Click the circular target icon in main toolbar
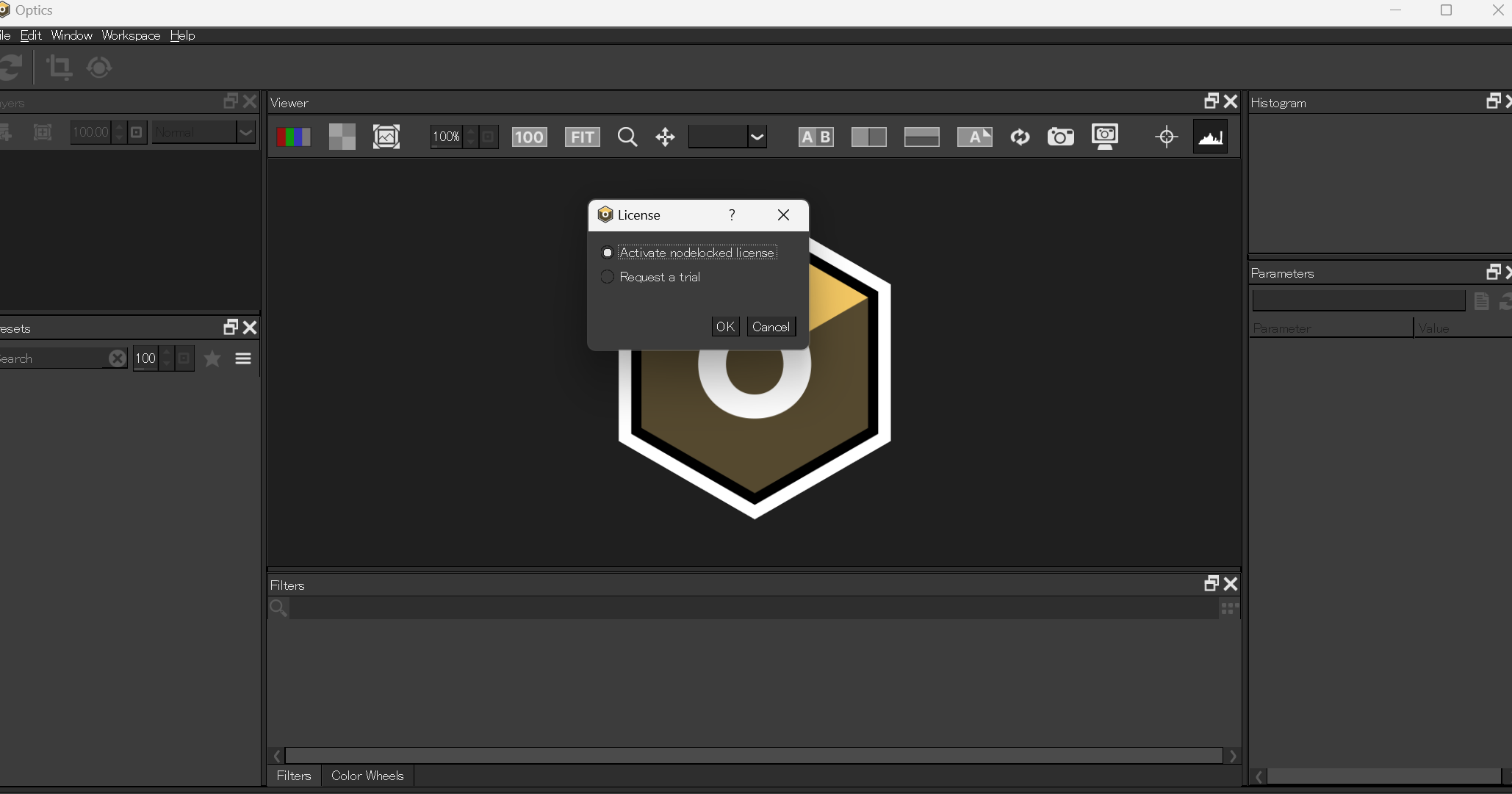The width and height of the screenshot is (1512, 794). [99, 68]
